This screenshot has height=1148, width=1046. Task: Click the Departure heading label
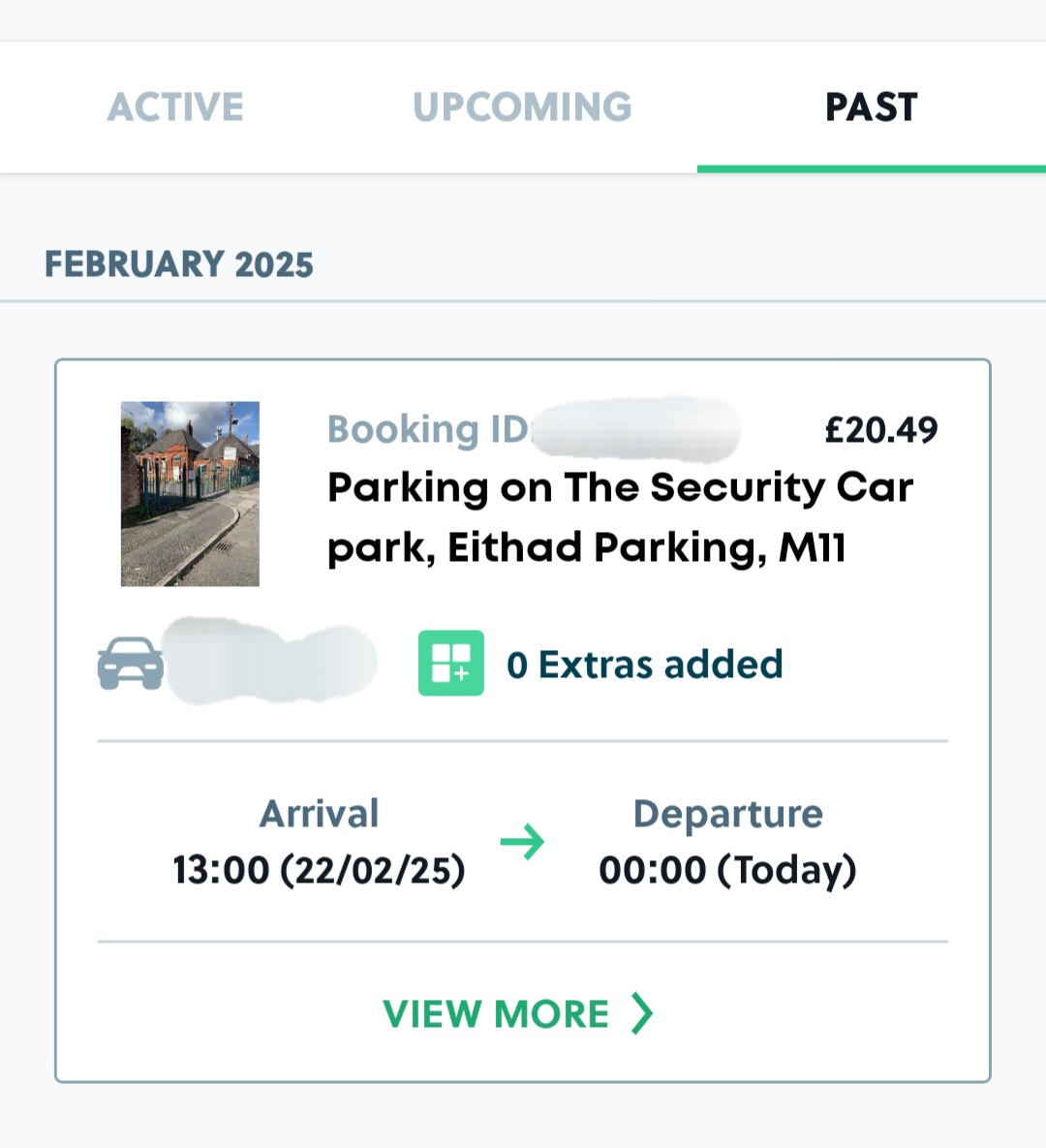click(727, 814)
